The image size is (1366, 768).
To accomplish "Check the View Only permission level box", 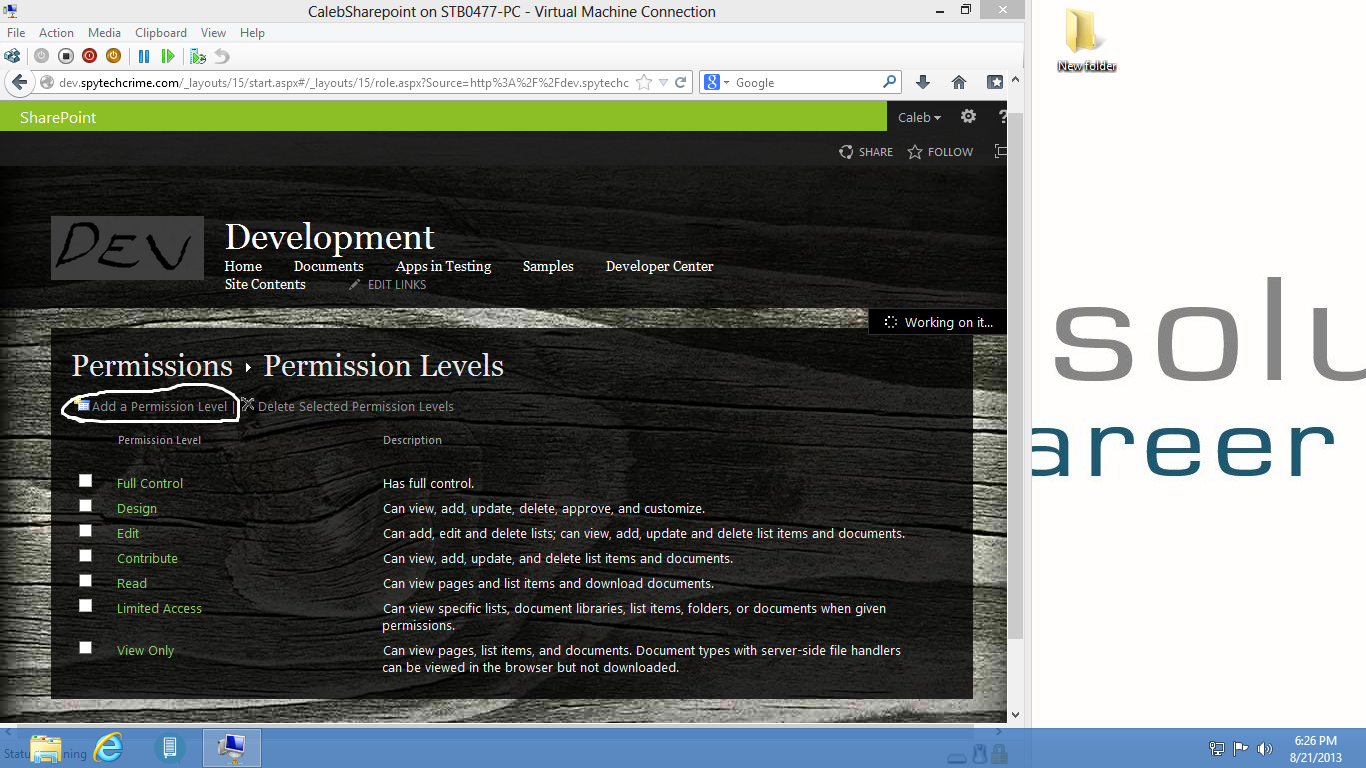I will tap(86, 648).
